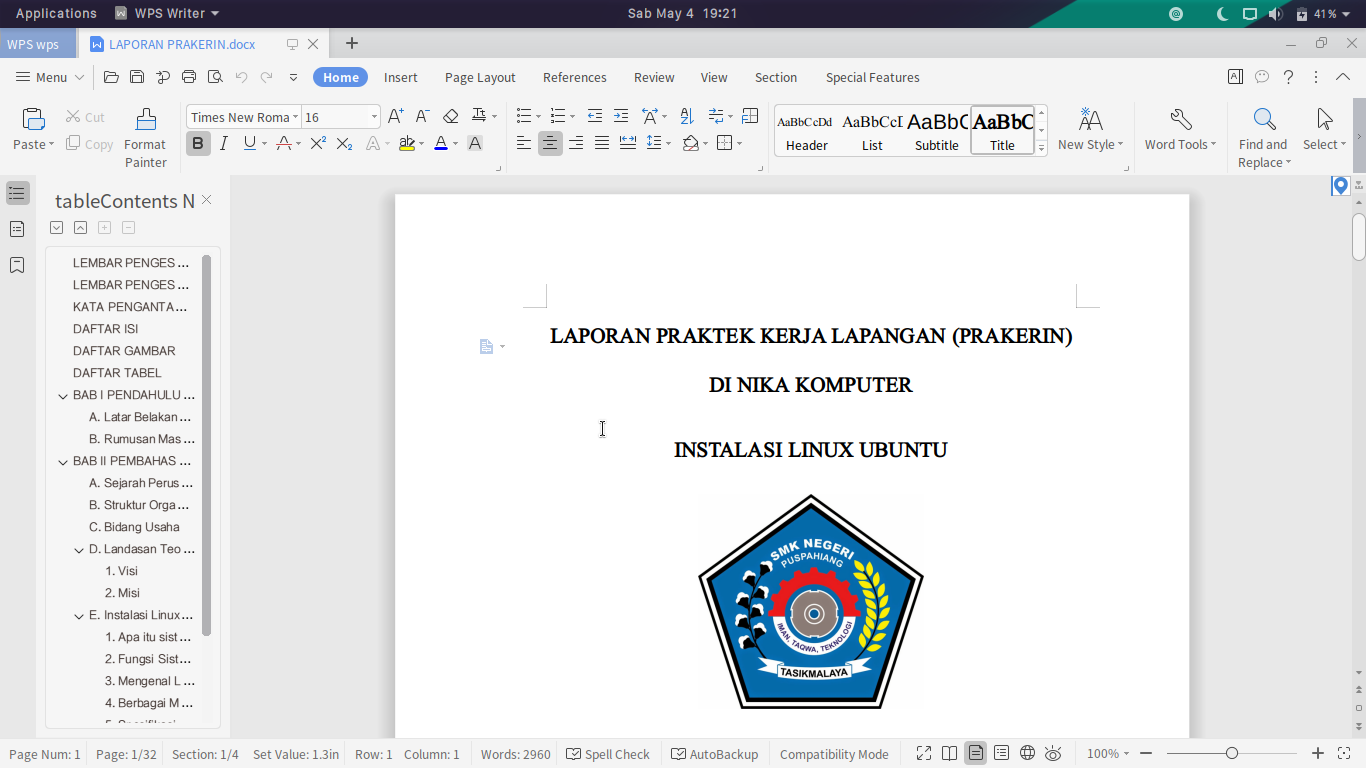Toggle Italic formatting
The image size is (1366, 768).
coord(224,144)
